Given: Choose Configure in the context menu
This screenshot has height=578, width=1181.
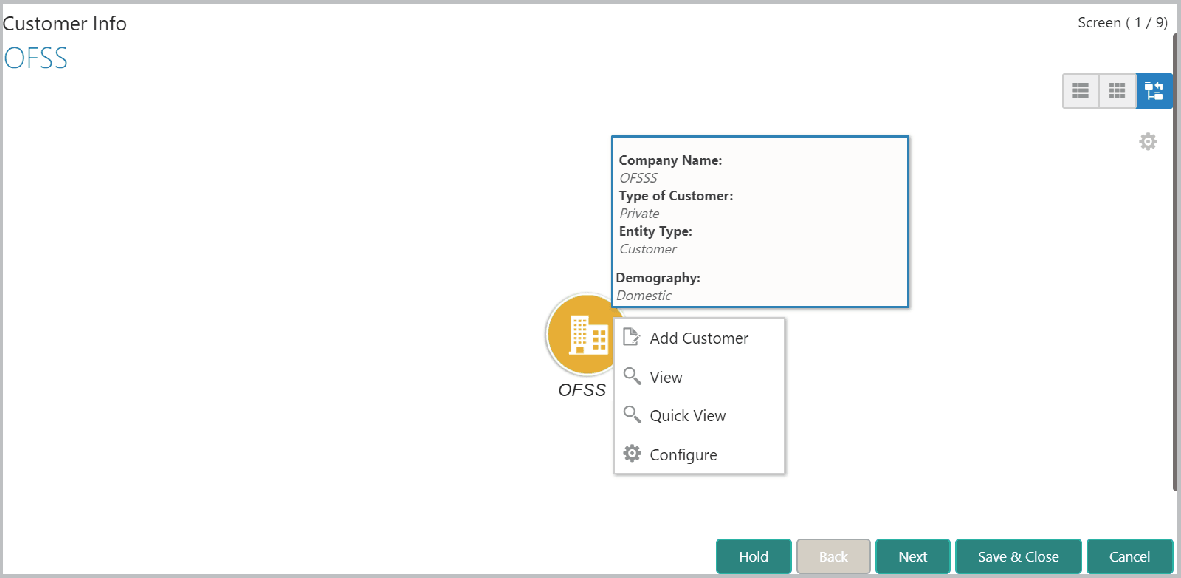Looking at the screenshot, I should coord(700,455).
